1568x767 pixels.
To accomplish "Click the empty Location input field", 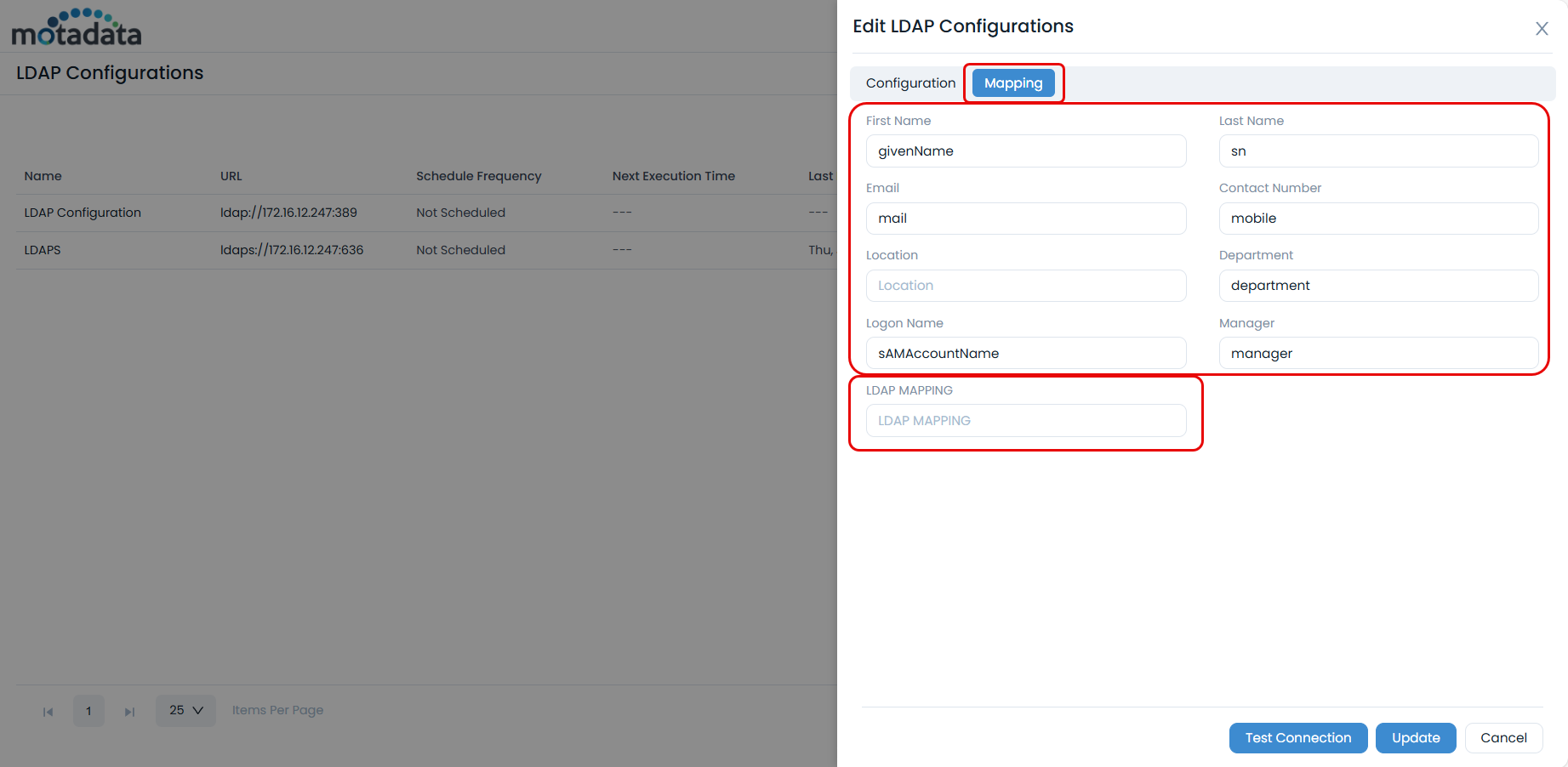I will point(1025,286).
